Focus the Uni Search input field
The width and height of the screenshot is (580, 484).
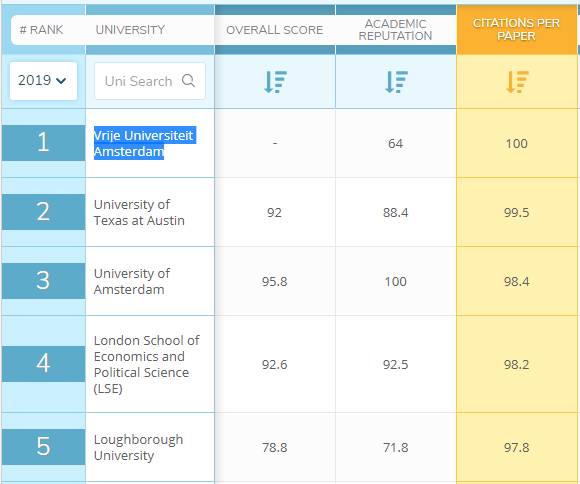pyautogui.click(x=150, y=81)
